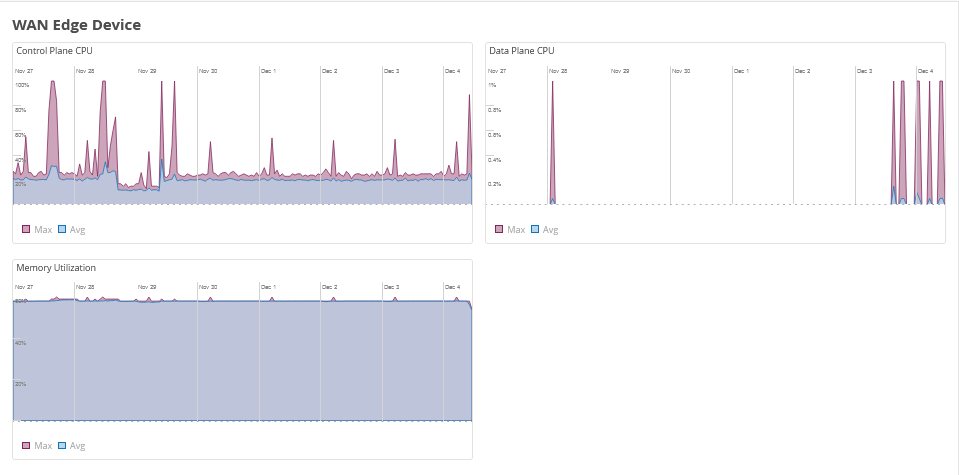Viewport: 959px width, 475px height.
Task: Click Nov 27 label in Control Plane CPU chart
Action: coord(24,71)
